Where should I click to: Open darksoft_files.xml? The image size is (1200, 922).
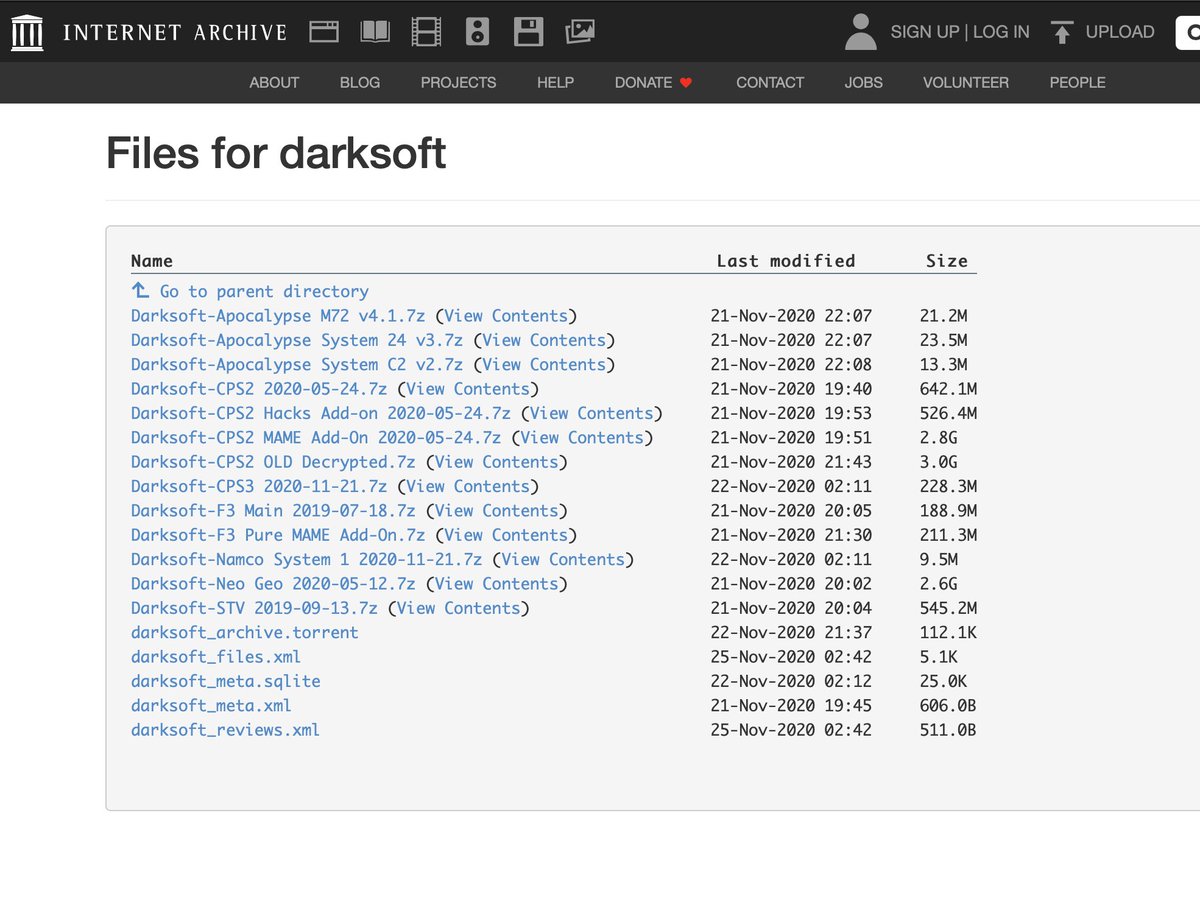click(x=216, y=657)
